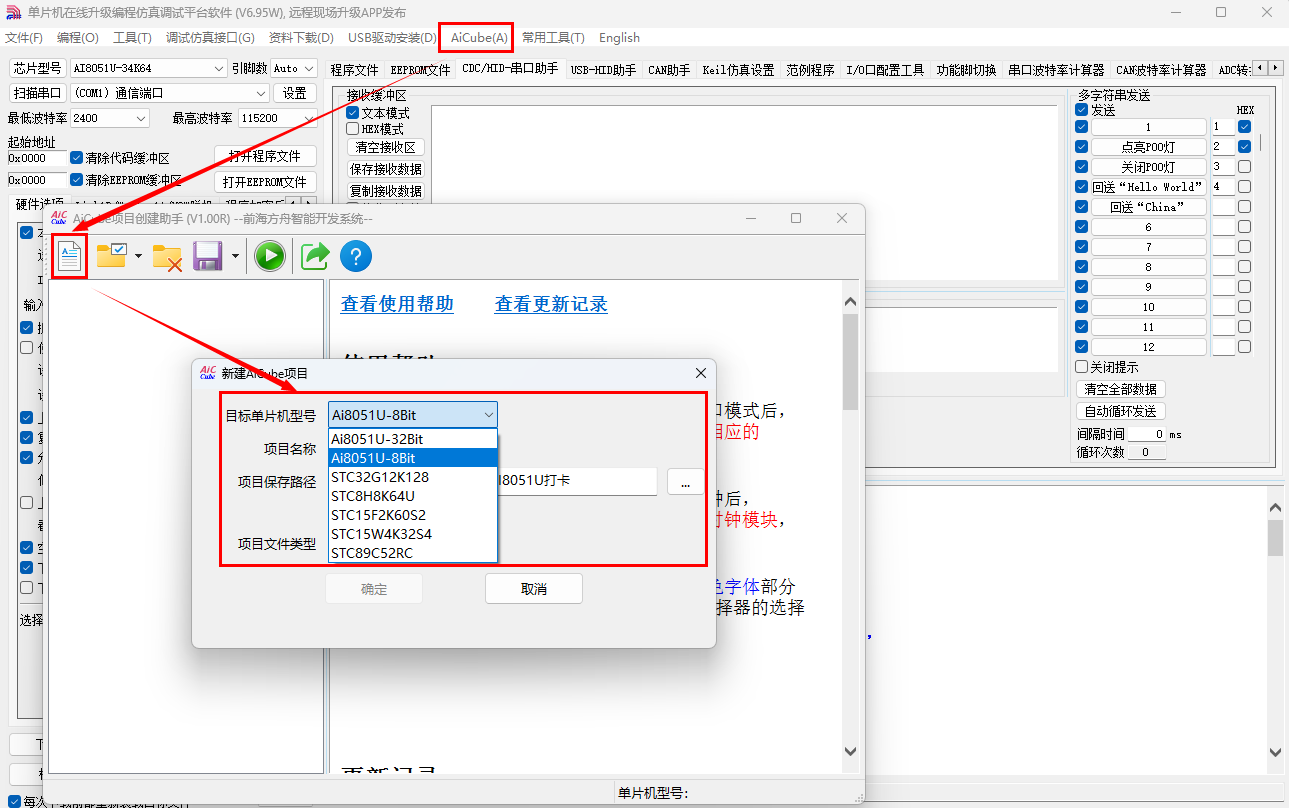1289x808 pixels.
Task: Open the 编程(O) menu
Action: tap(78, 38)
